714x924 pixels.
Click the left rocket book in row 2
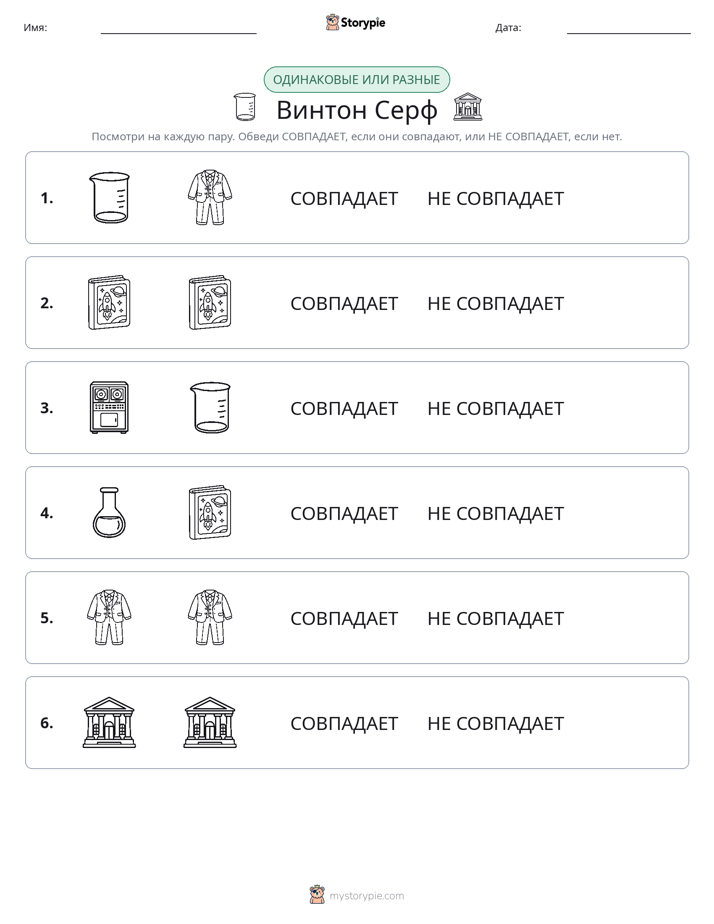[x=109, y=302]
